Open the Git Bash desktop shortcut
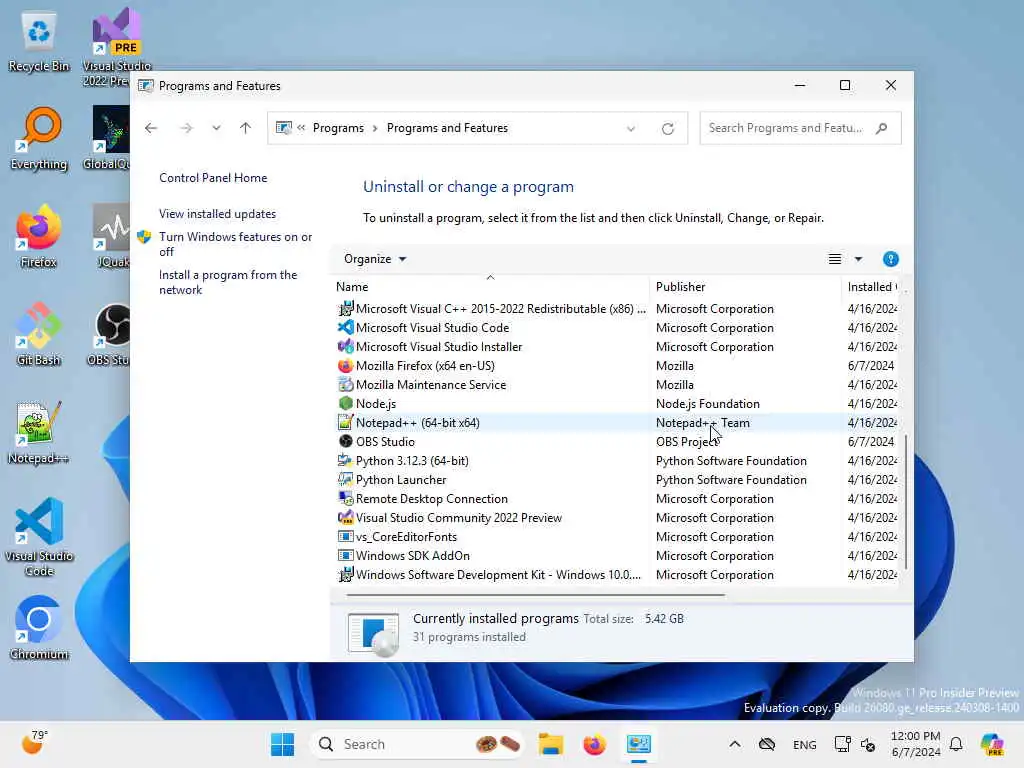The width and height of the screenshot is (1024, 768). (39, 334)
